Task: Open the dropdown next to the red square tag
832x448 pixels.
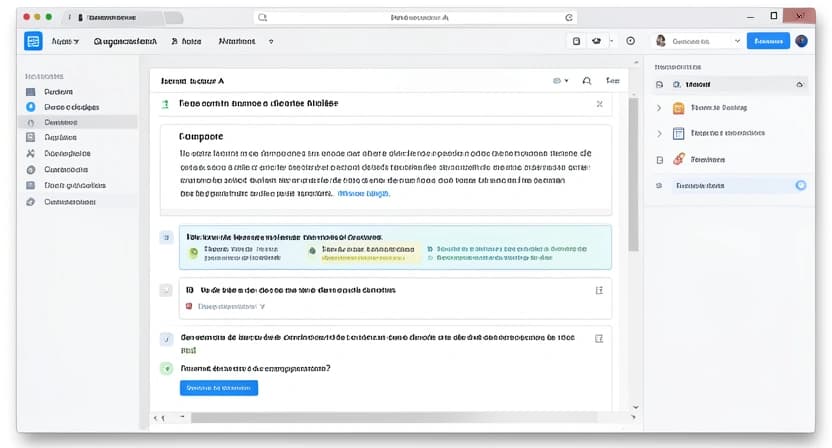Action: [262, 307]
